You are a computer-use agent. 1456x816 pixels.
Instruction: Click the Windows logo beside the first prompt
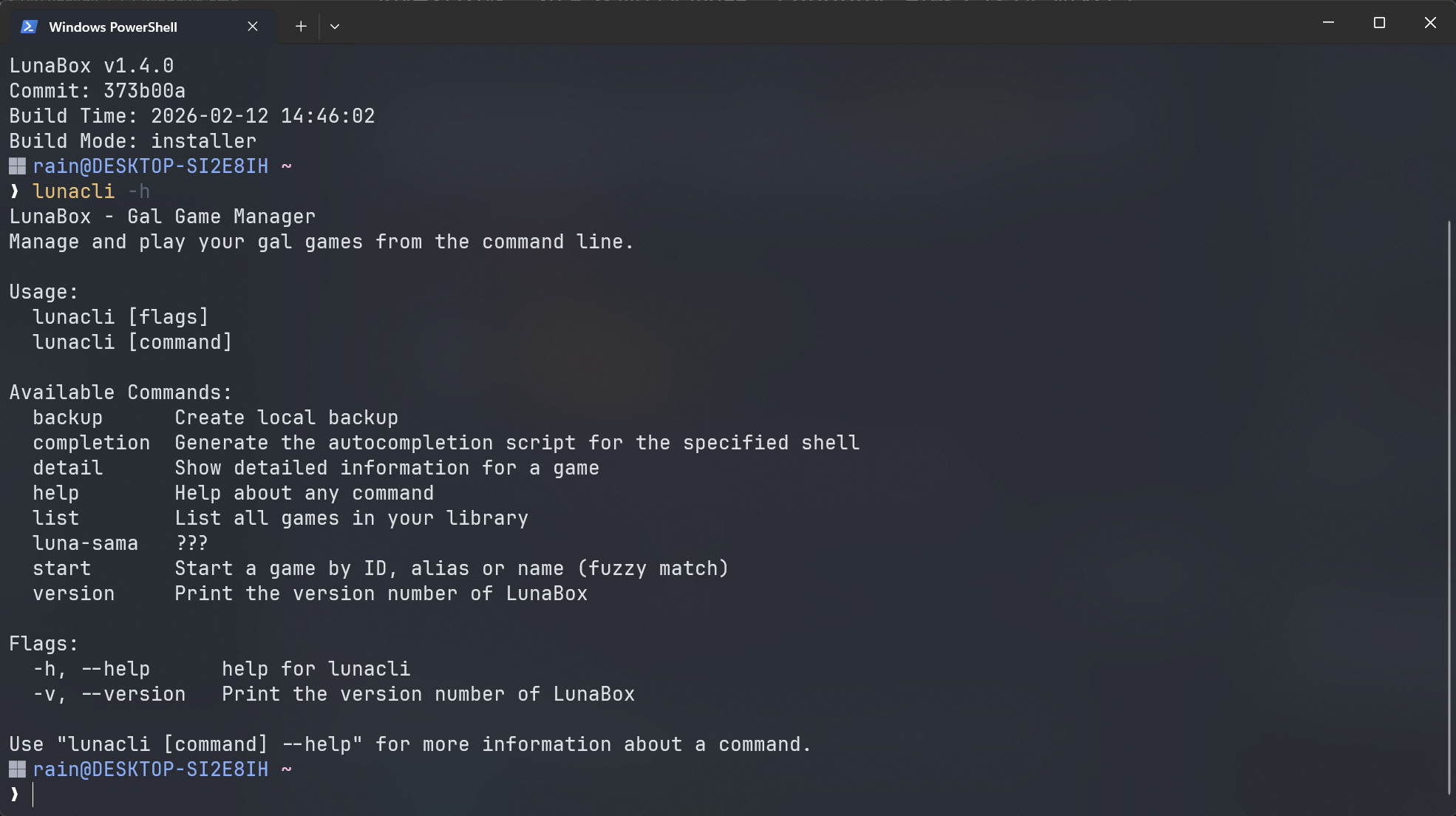point(17,166)
